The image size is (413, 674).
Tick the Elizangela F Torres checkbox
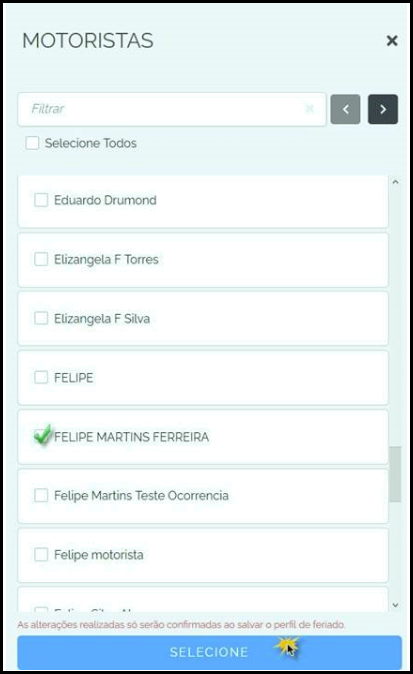pyautogui.click(x=41, y=259)
